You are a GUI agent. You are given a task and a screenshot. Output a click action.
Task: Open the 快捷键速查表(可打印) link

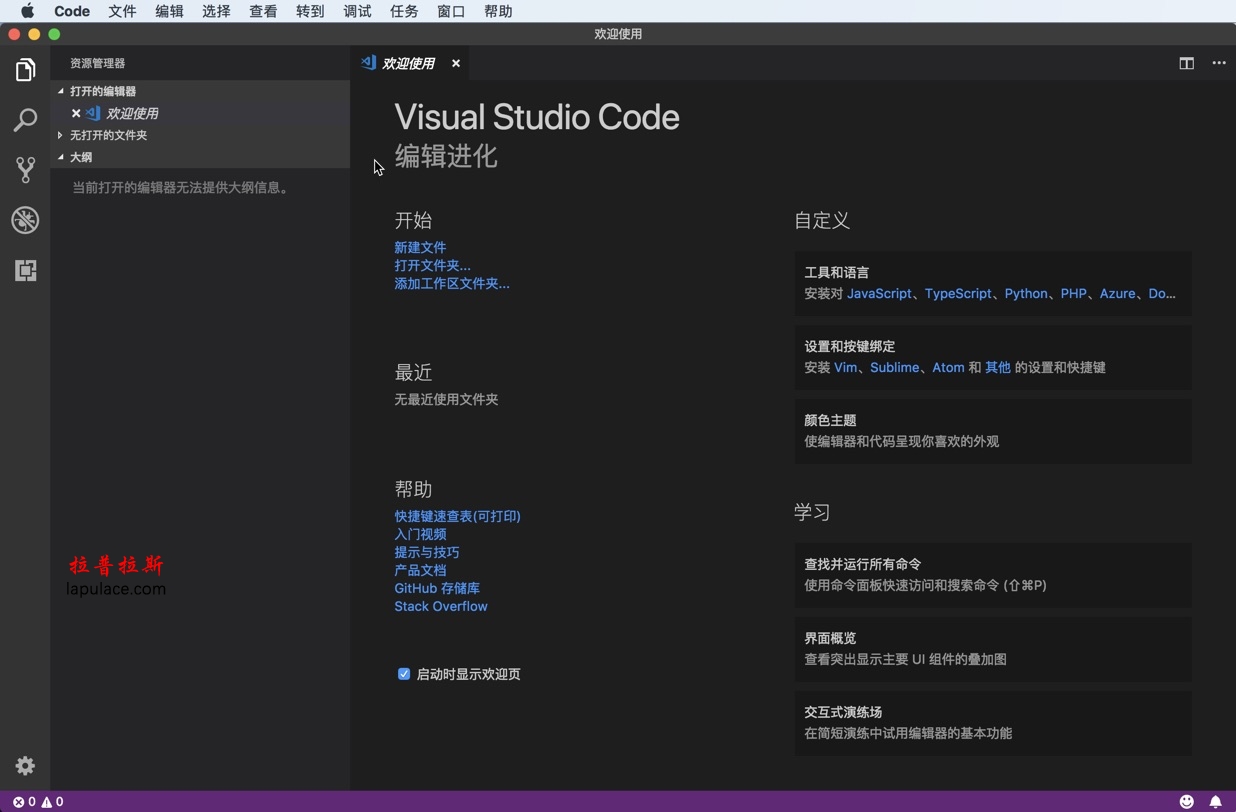tap(457, 516)
